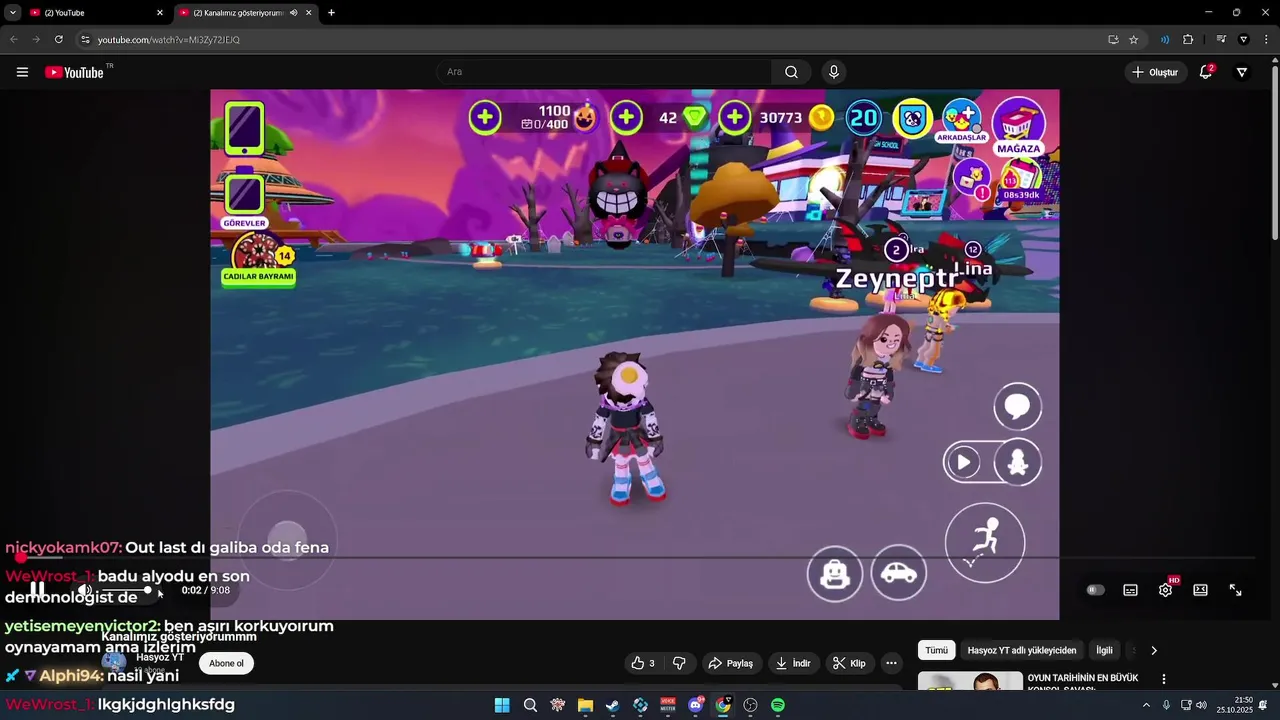Screen dimensions: 1280x720
Task: Go back in browser history
Action: point(14,39)
